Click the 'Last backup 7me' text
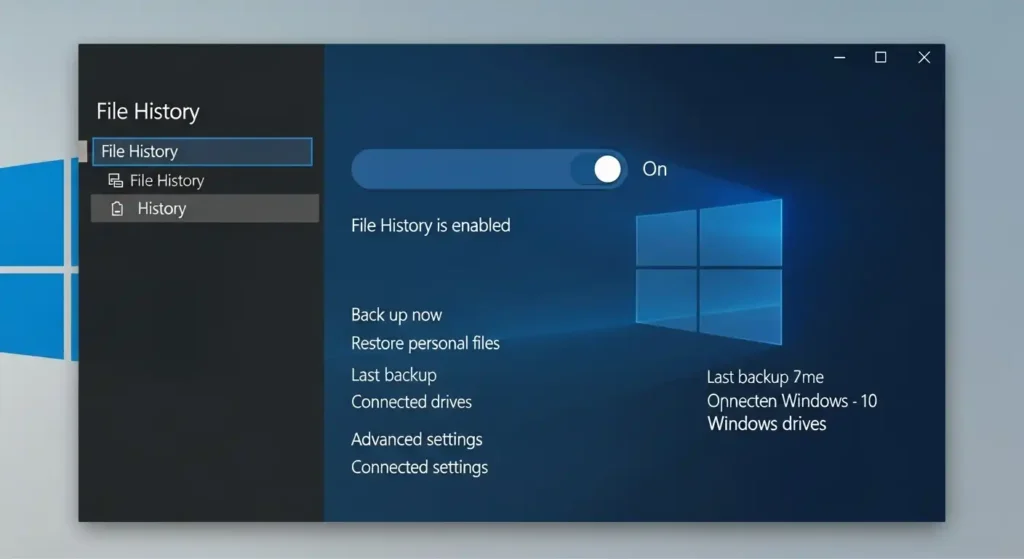The height and width of the screenshot is (559, 1024). click(765, 377)
